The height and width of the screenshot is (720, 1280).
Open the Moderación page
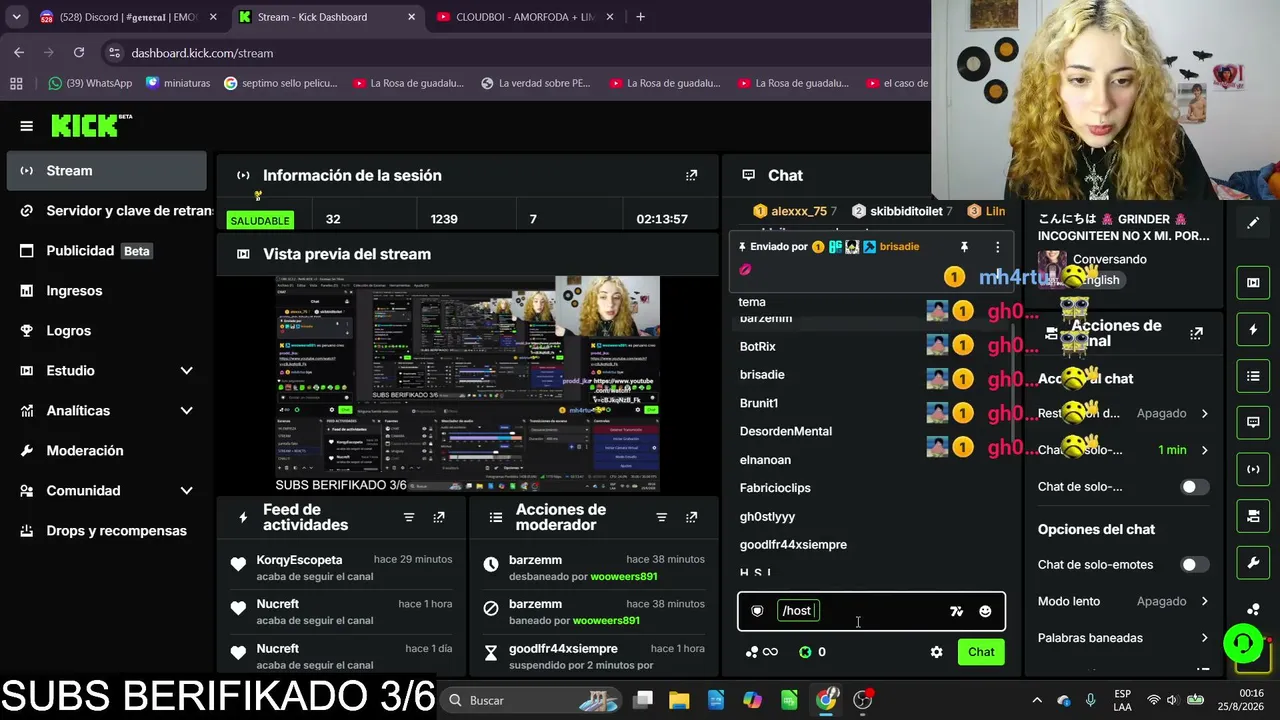point(106,451)
